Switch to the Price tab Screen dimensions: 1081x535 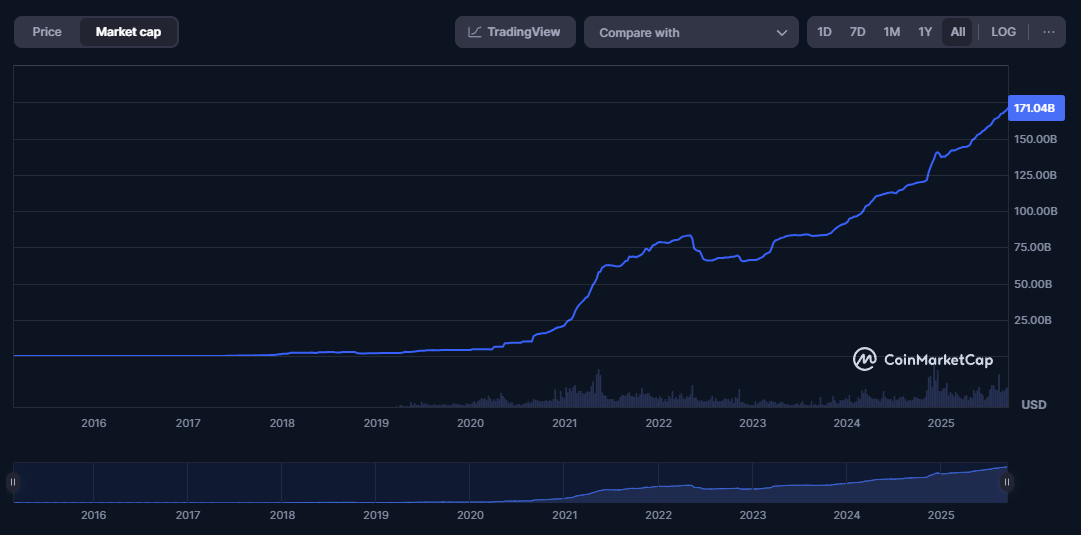pyautogui.click(x=47, y=32)
